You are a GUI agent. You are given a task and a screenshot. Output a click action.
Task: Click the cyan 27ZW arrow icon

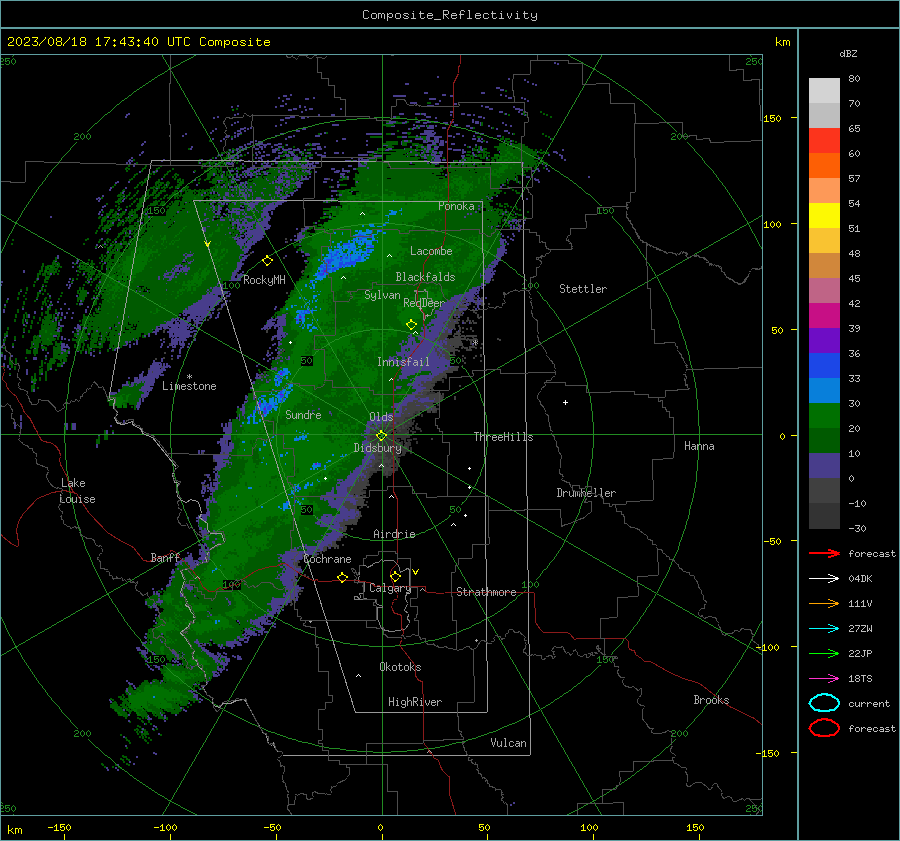pos(824,629)
